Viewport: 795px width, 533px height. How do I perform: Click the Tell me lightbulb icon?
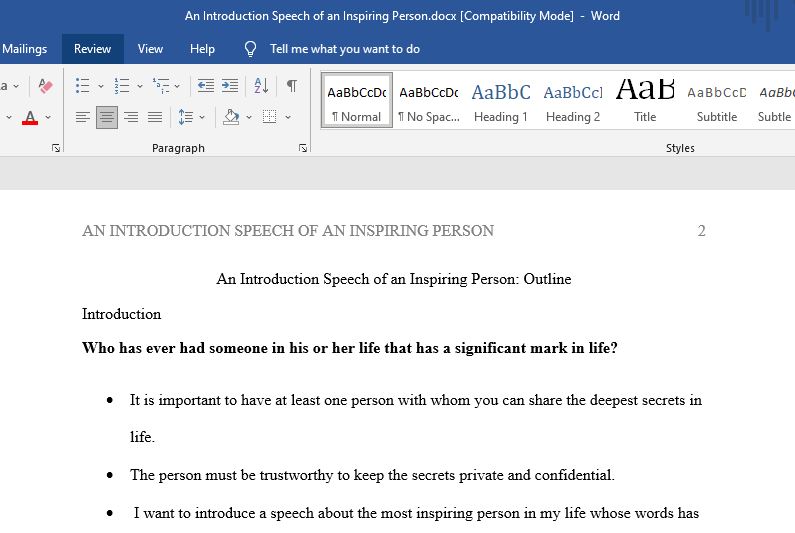click(x=250, y=49)
